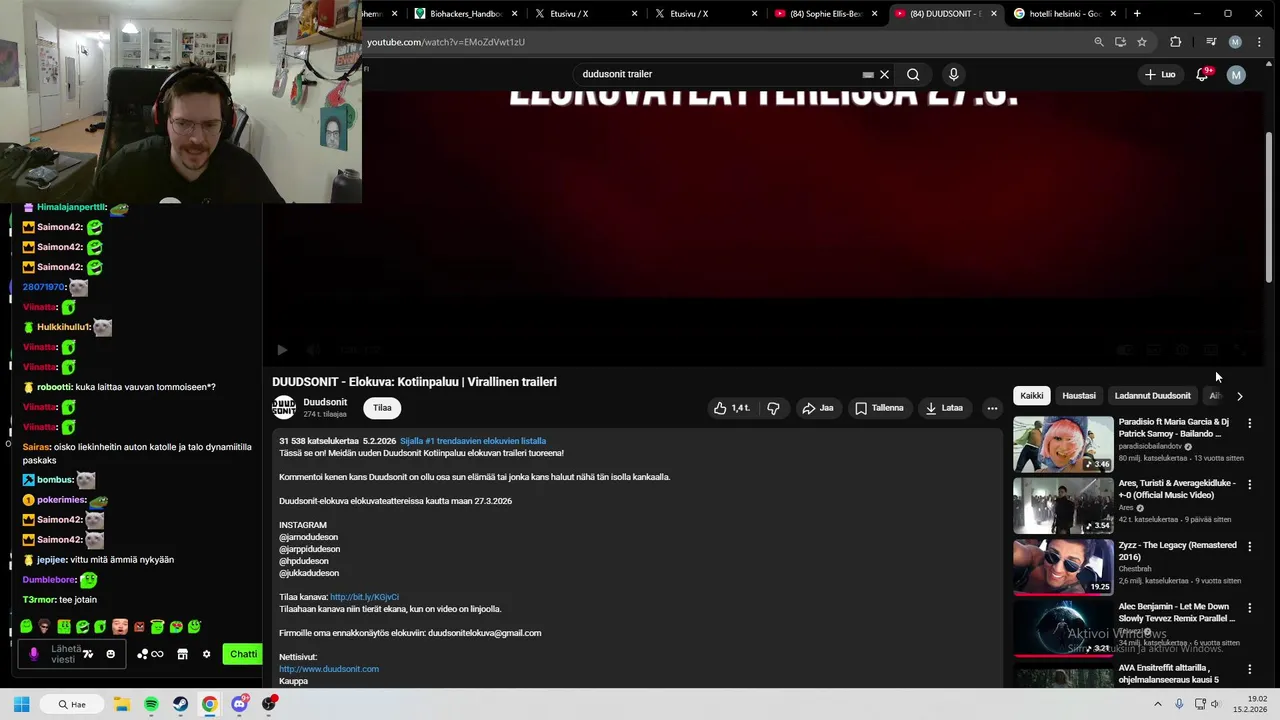Install app icon in address bar
Screen dimensions: 1280x720
(x=1120, y=42)
